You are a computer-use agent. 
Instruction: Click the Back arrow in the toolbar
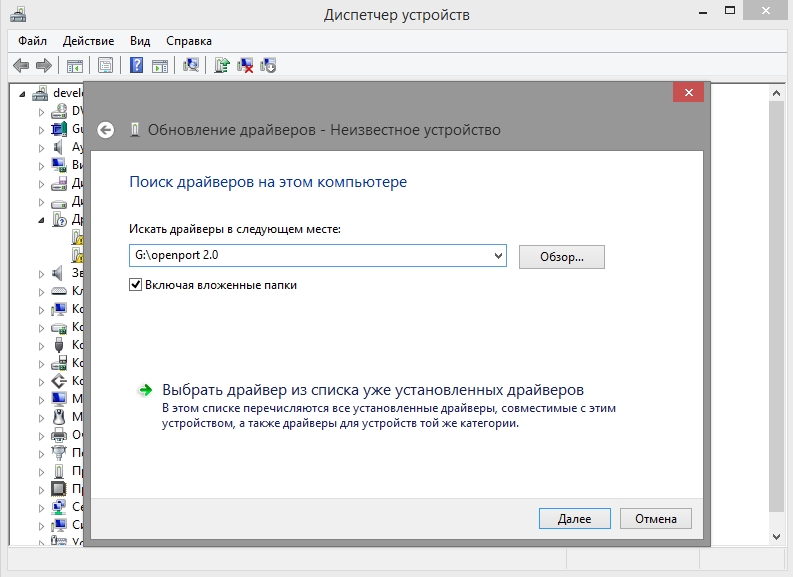[21, 65]
